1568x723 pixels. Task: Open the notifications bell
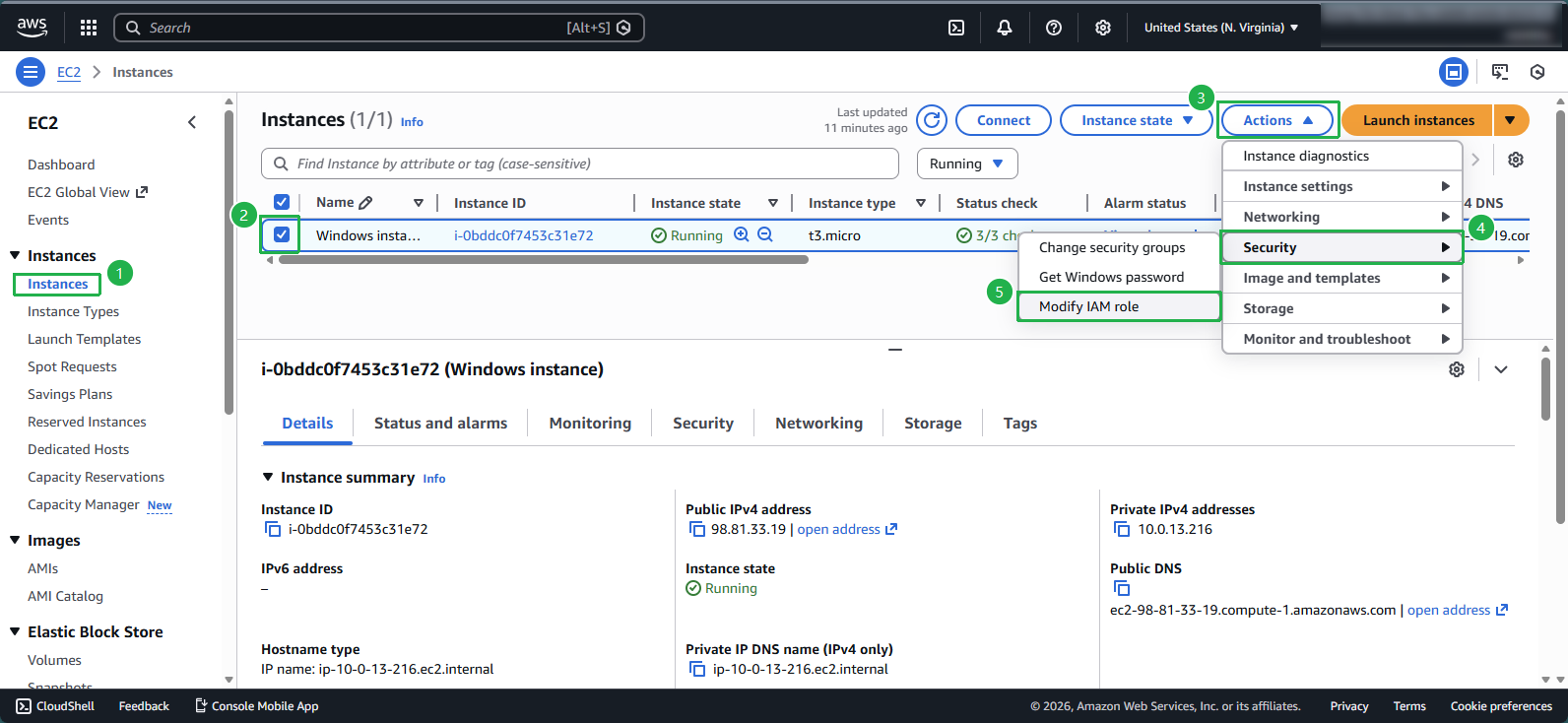pos(1005,28)
